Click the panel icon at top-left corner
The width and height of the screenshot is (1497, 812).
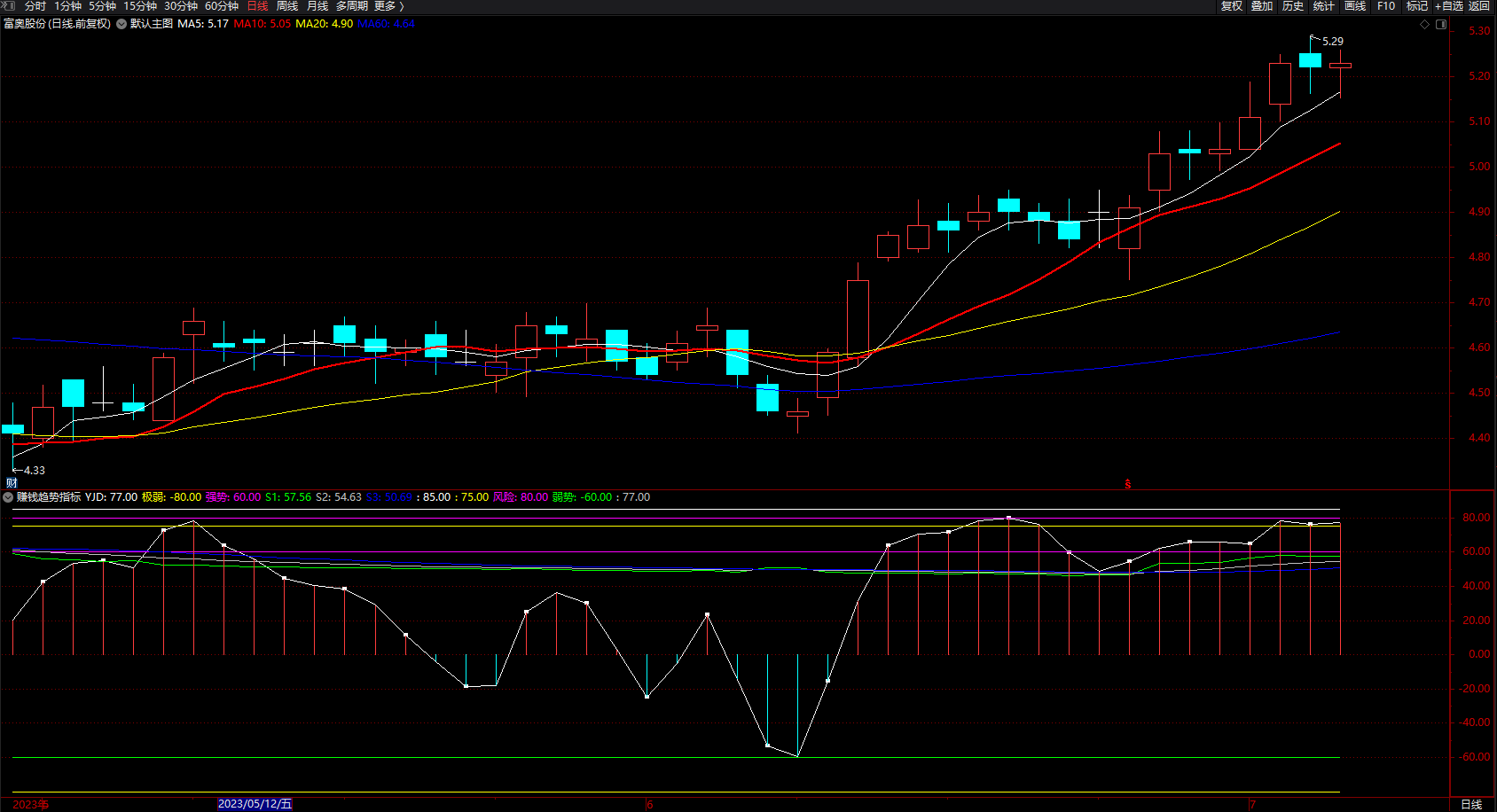9,5
